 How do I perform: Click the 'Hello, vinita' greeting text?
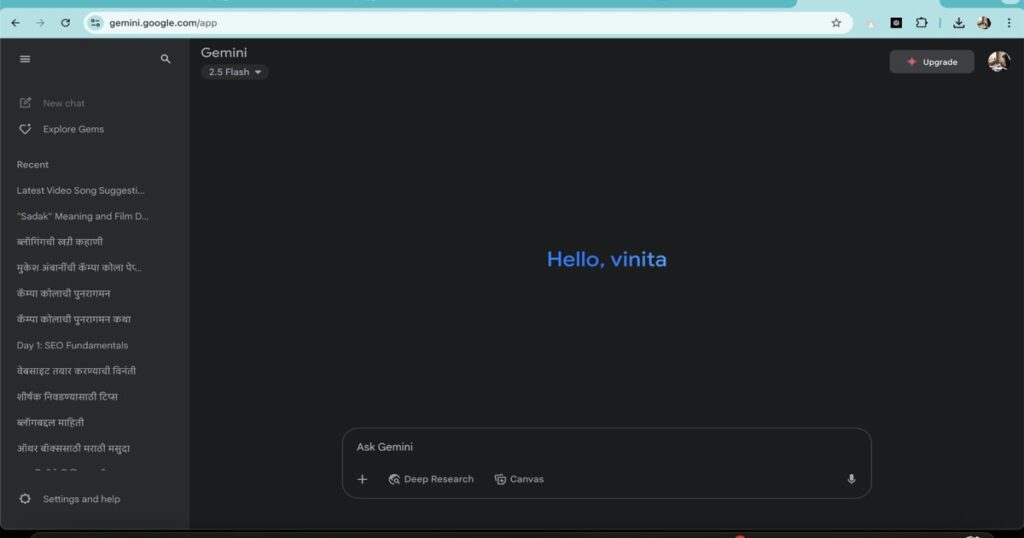click(x=607, y=259)
